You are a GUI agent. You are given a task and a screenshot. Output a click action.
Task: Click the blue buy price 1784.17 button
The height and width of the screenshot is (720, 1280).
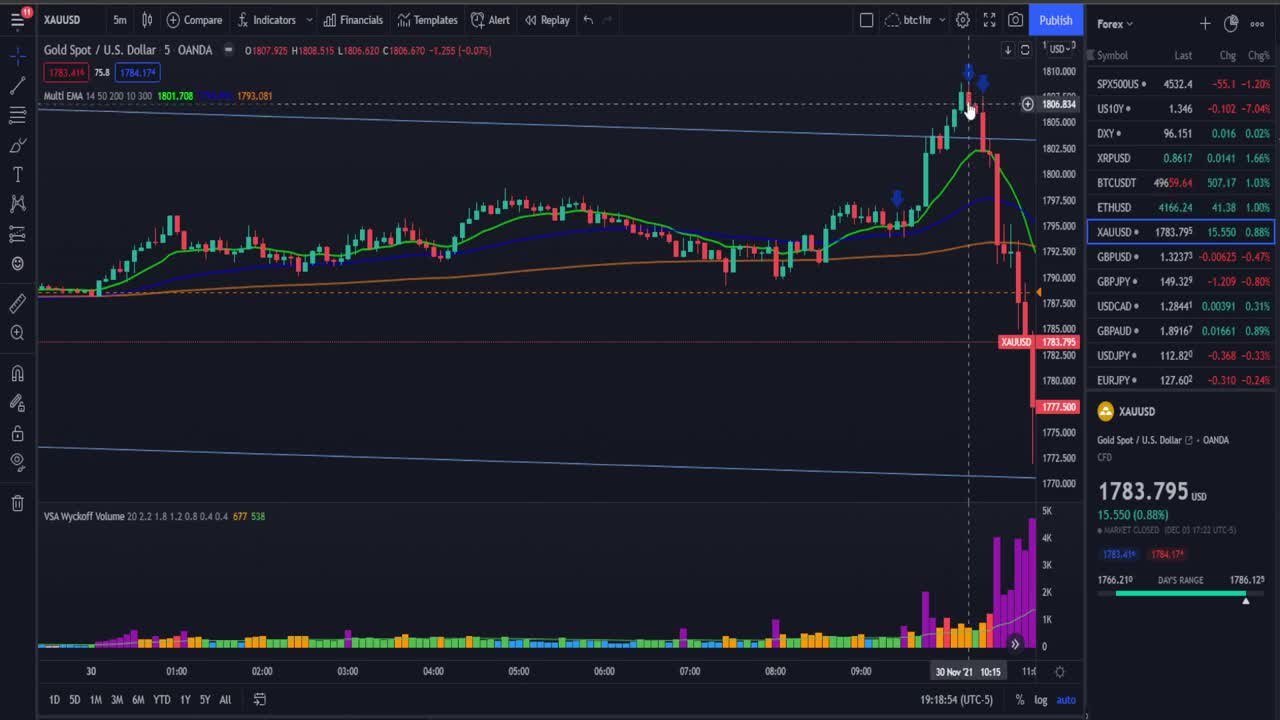pos(138,72)
